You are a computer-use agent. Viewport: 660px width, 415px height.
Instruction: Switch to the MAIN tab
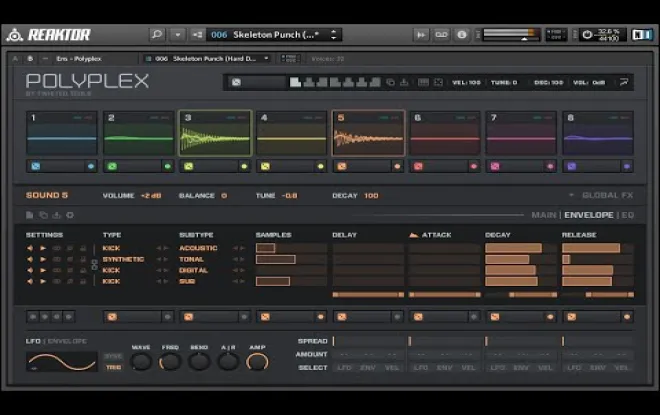543,215
